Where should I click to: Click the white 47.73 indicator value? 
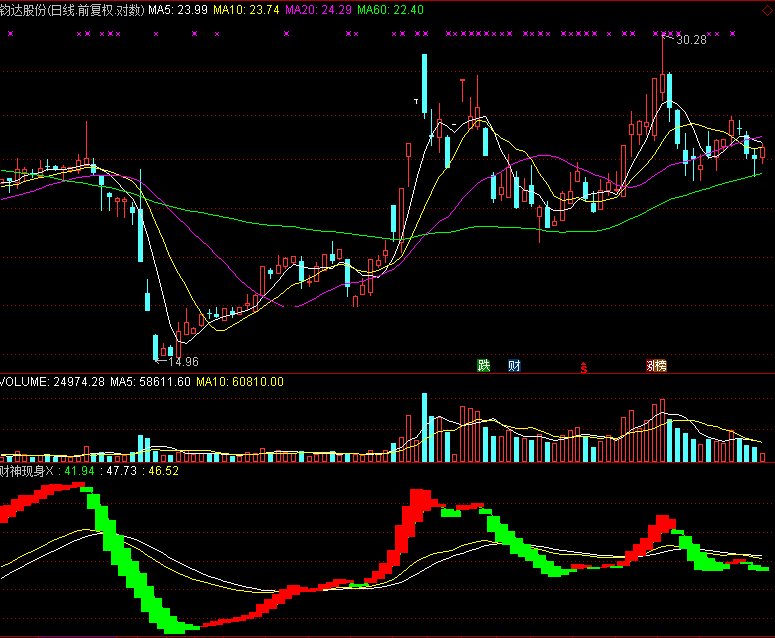[x=122, y=471]
